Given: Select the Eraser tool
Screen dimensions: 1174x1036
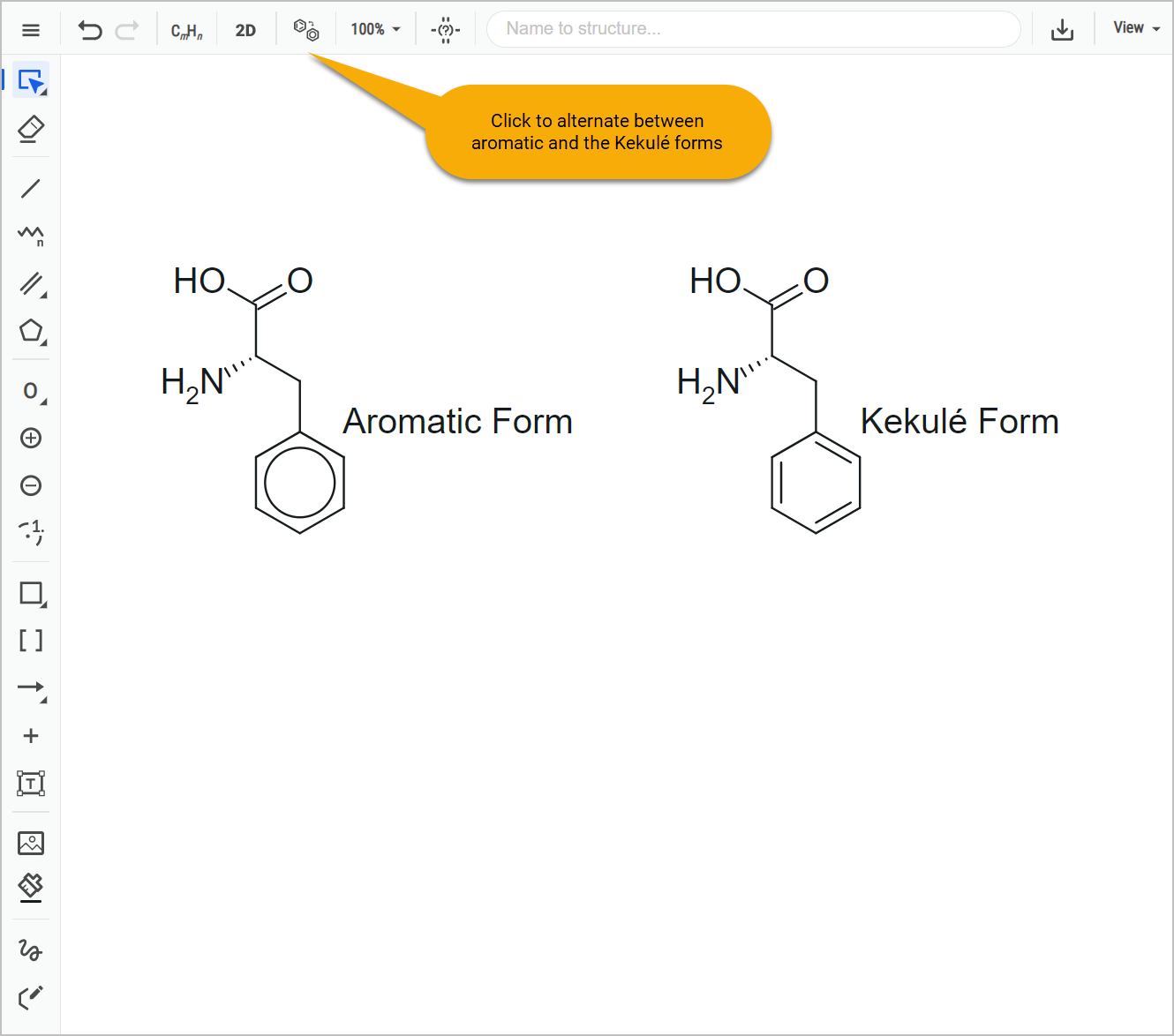Looking at the screenshot, I should pos(31,129).
